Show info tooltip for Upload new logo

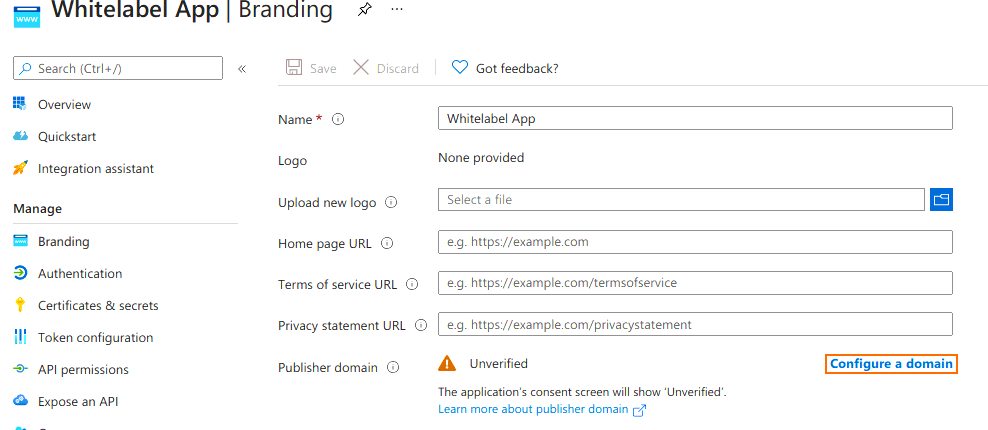pos(391,203)
